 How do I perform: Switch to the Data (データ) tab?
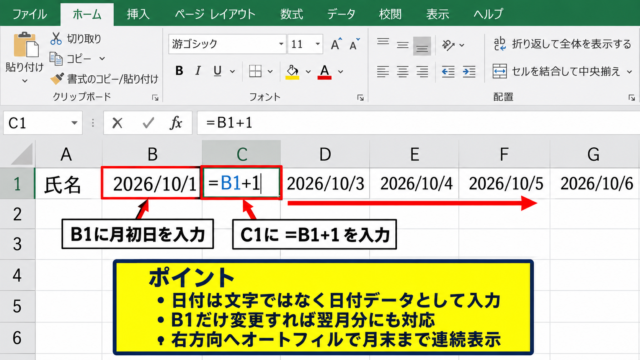[341, 14]
